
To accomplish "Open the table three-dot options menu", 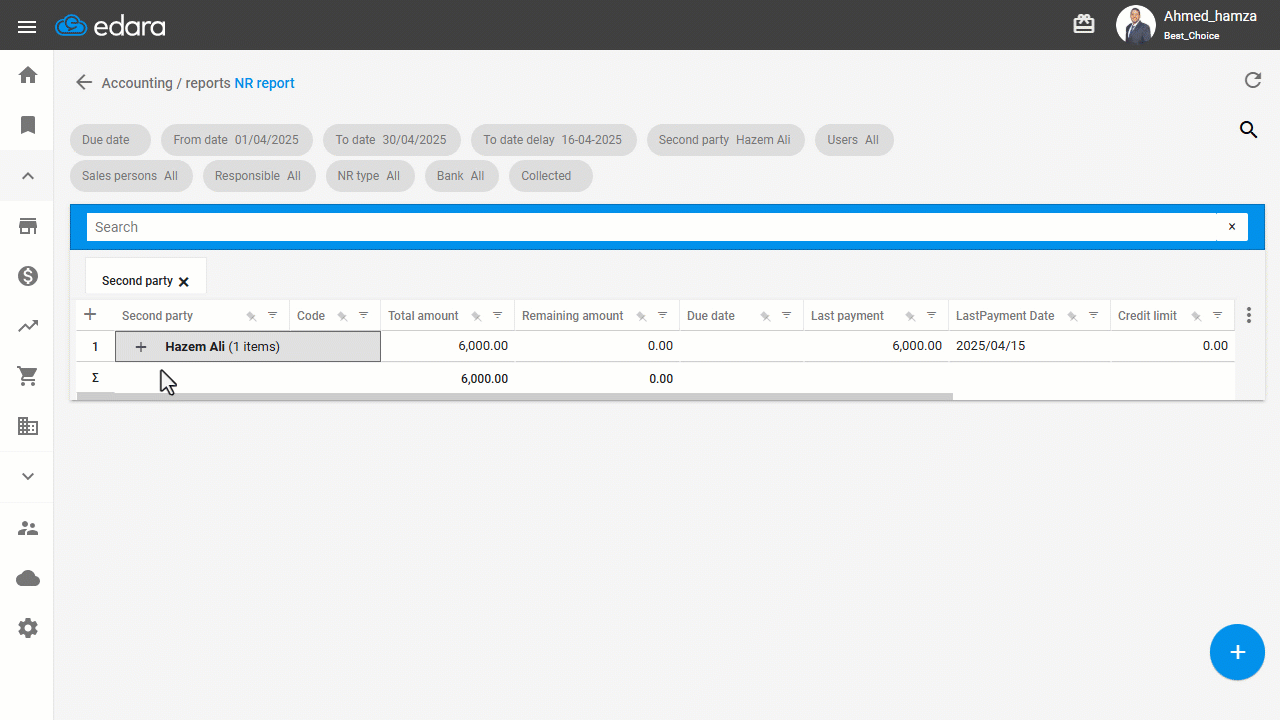I will 1248,315.
